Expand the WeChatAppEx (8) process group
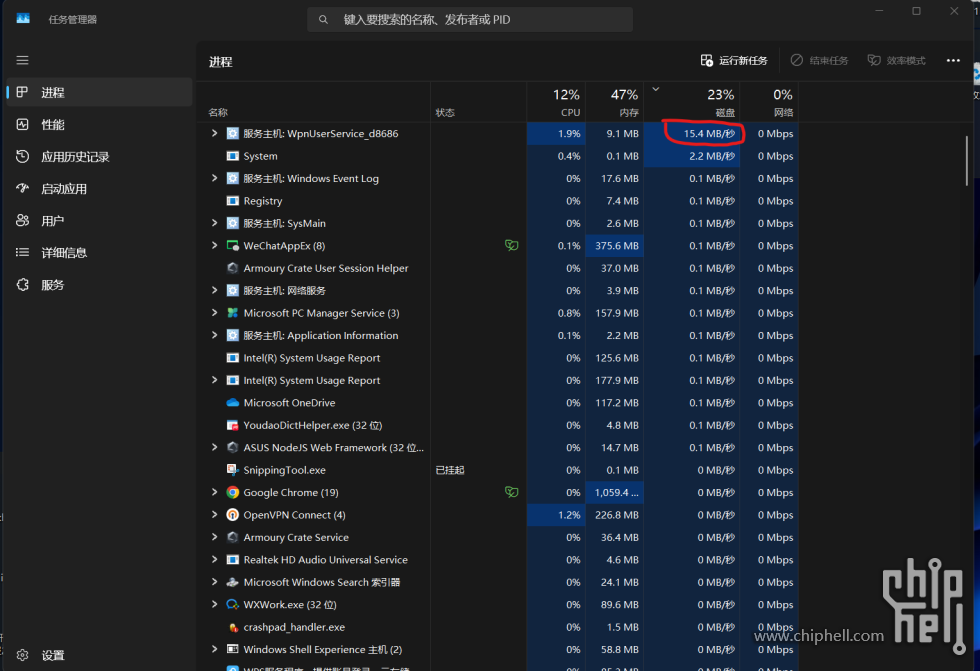Viewport: 980px width, 671px height. 214,246
